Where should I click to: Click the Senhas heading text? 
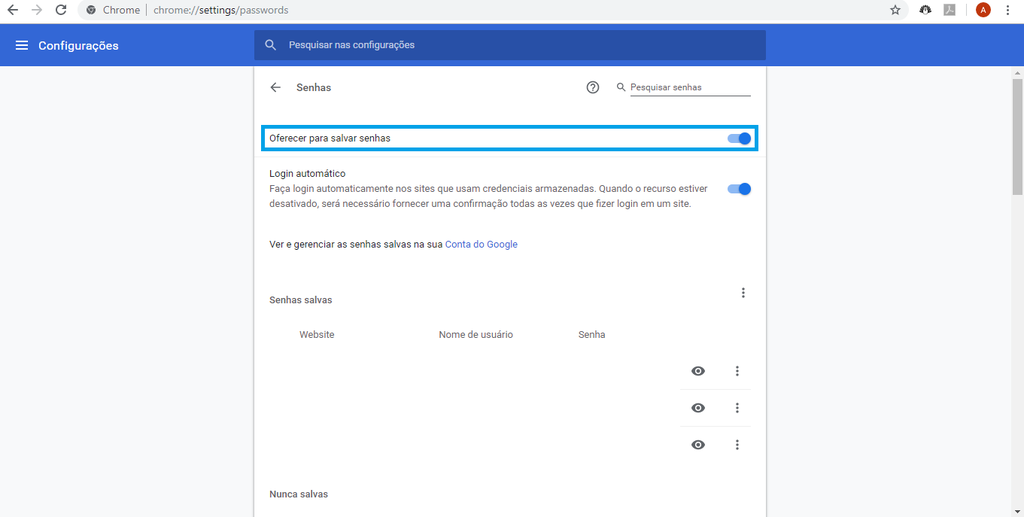[x=313, y=87]
